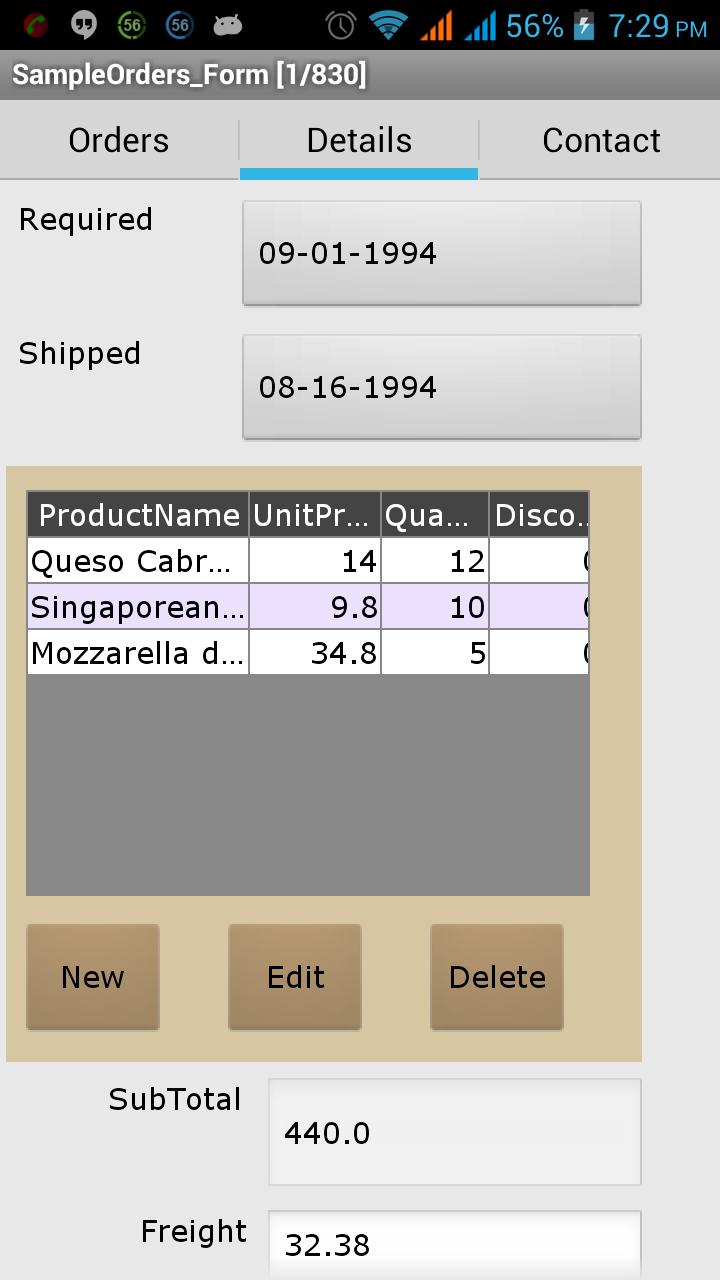Tap the orange SIM signal bars icon
The width and height of the screenshot is (720, 1280).
pos(436,25)
